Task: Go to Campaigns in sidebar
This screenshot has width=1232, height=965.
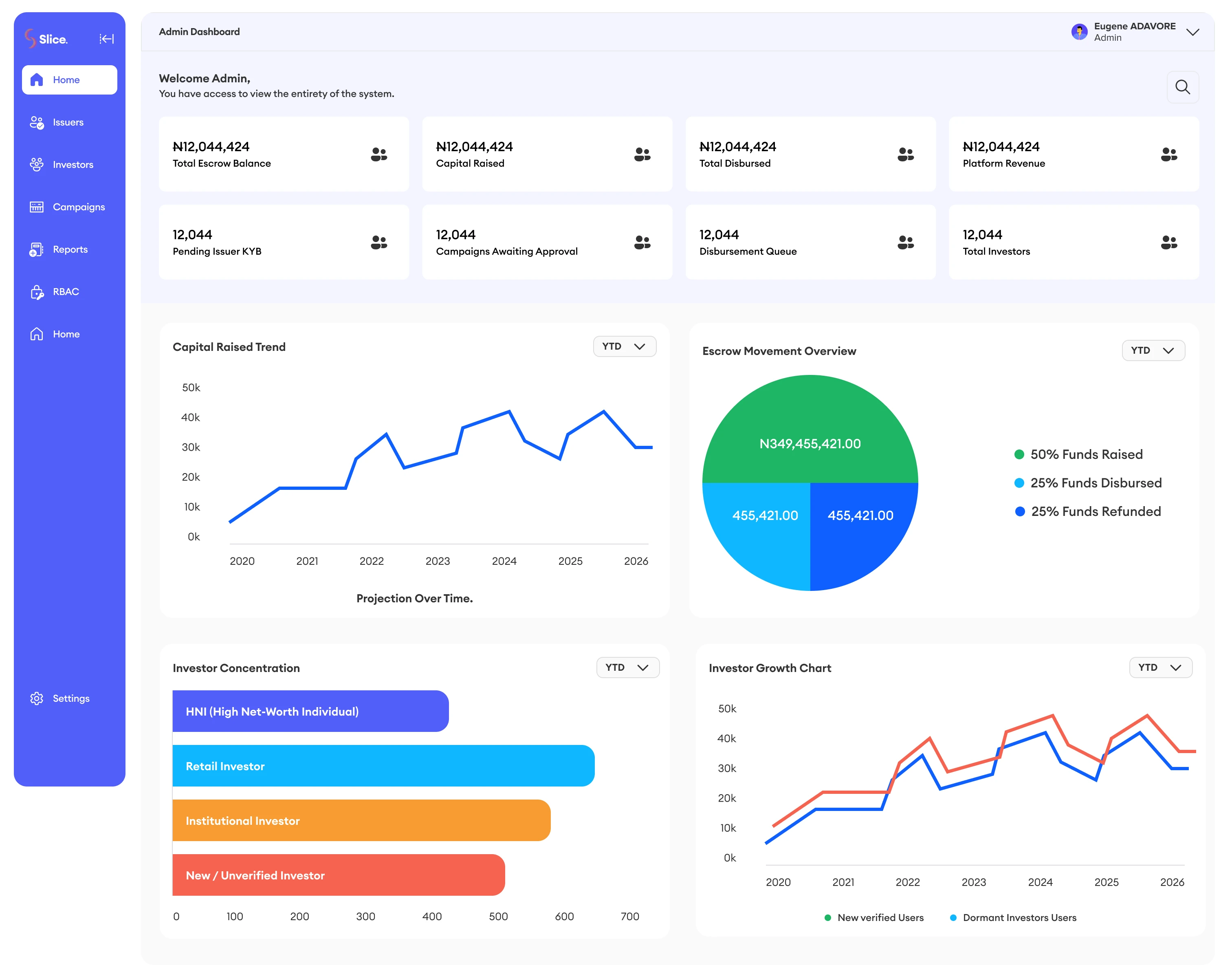Action: (78, 207)
